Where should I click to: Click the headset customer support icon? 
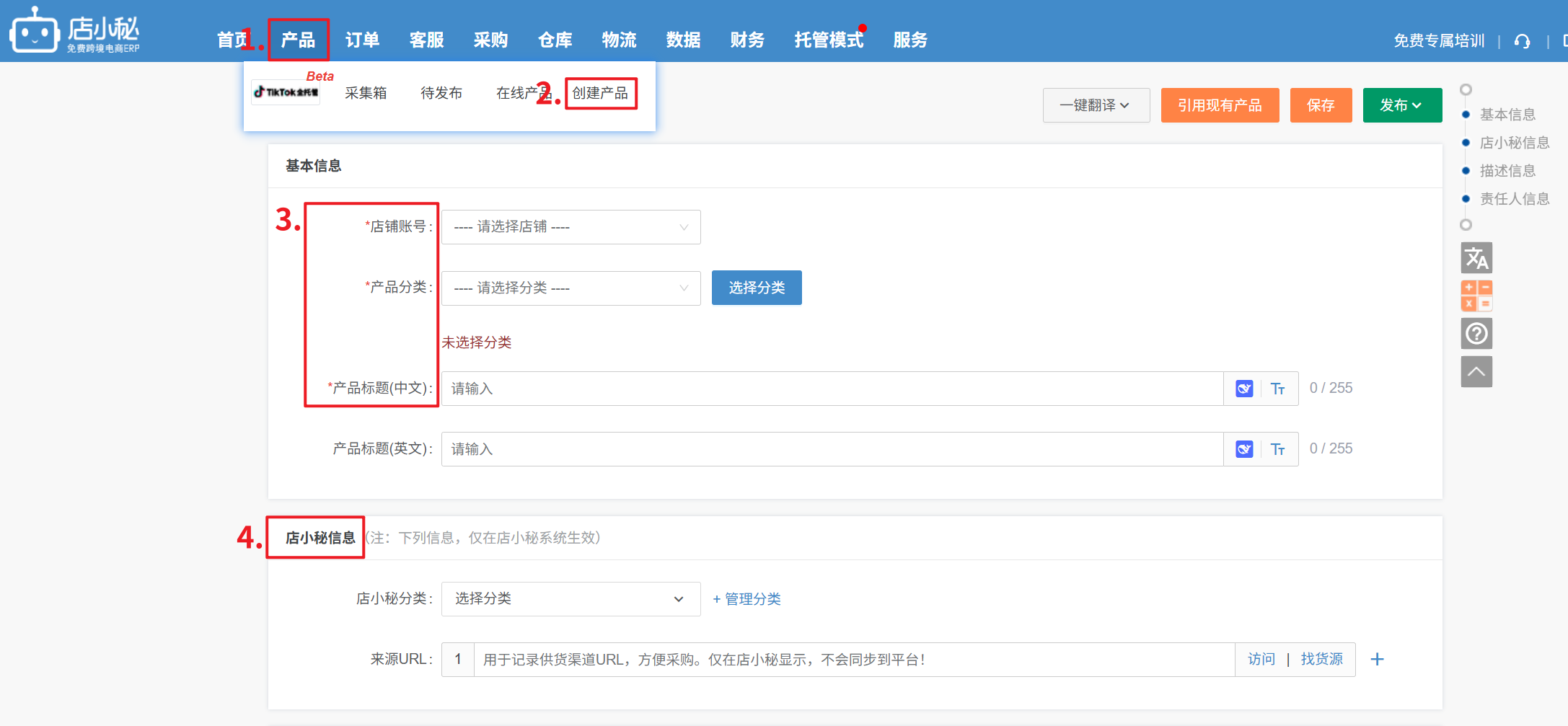coord(1522,41)
